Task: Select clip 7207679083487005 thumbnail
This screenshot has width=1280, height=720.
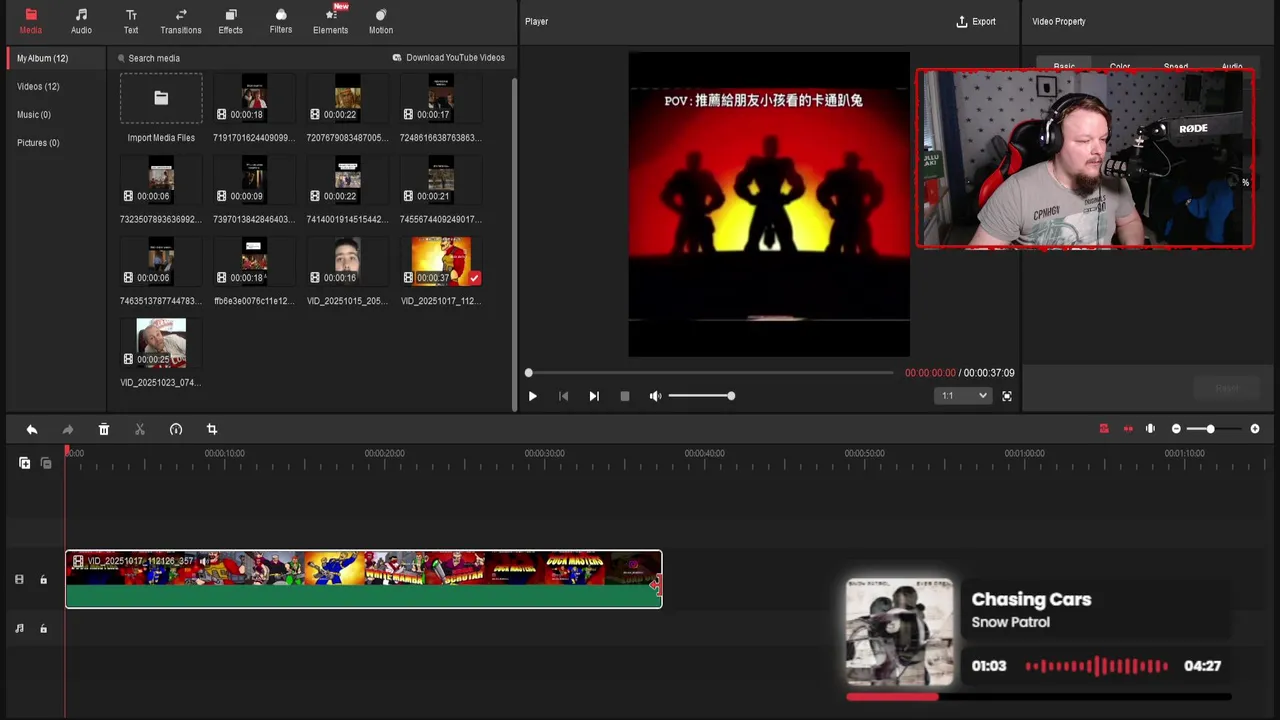Action: tap(347, 99)
